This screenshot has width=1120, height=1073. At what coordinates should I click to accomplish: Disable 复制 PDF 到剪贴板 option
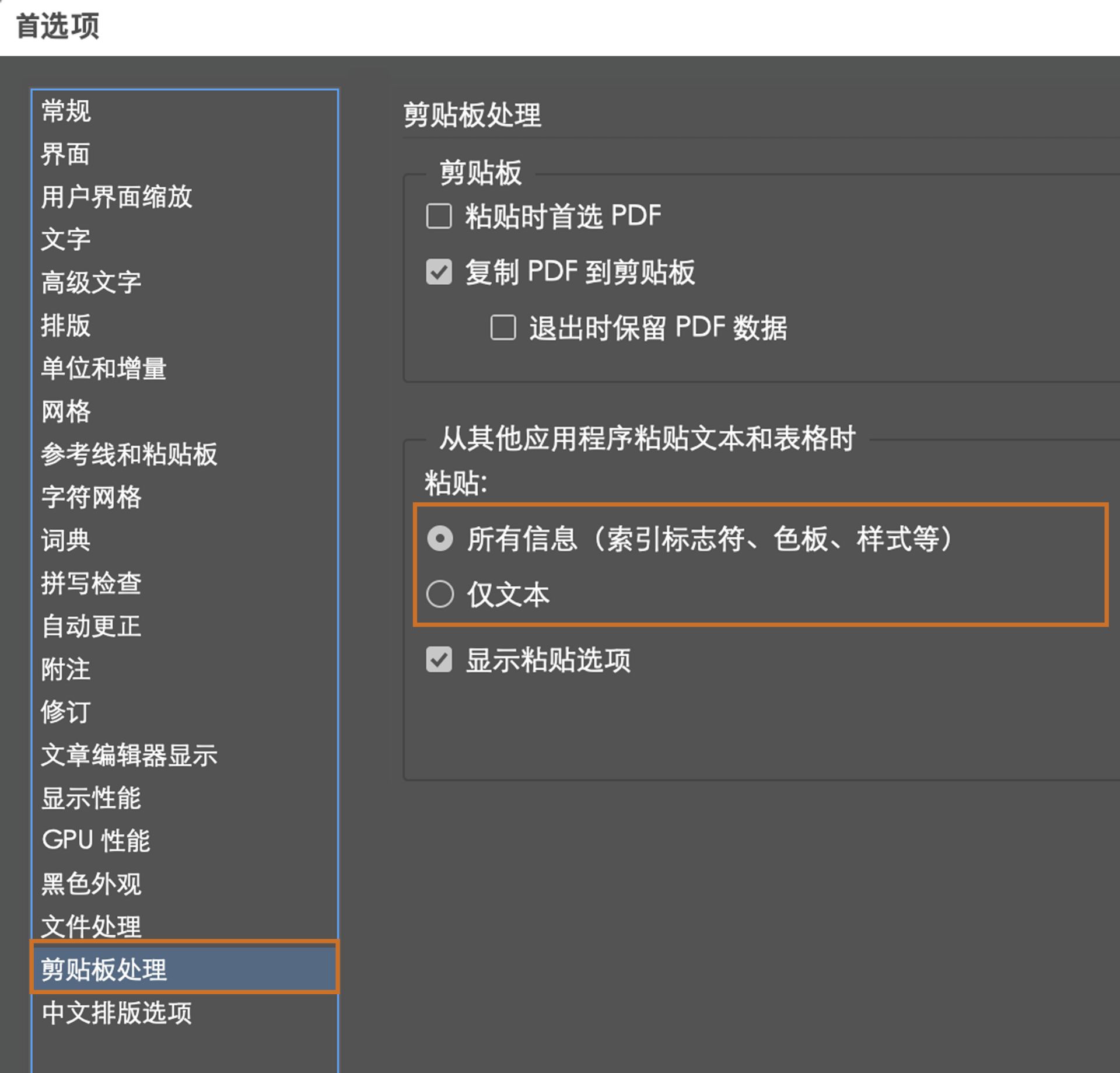tap(438, 272)
